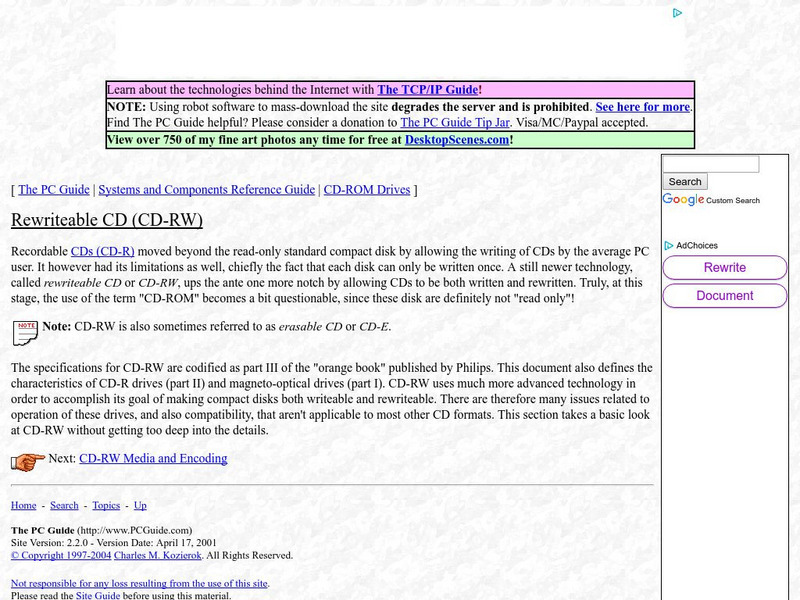Open the Topics footer link

pos(106,505)
